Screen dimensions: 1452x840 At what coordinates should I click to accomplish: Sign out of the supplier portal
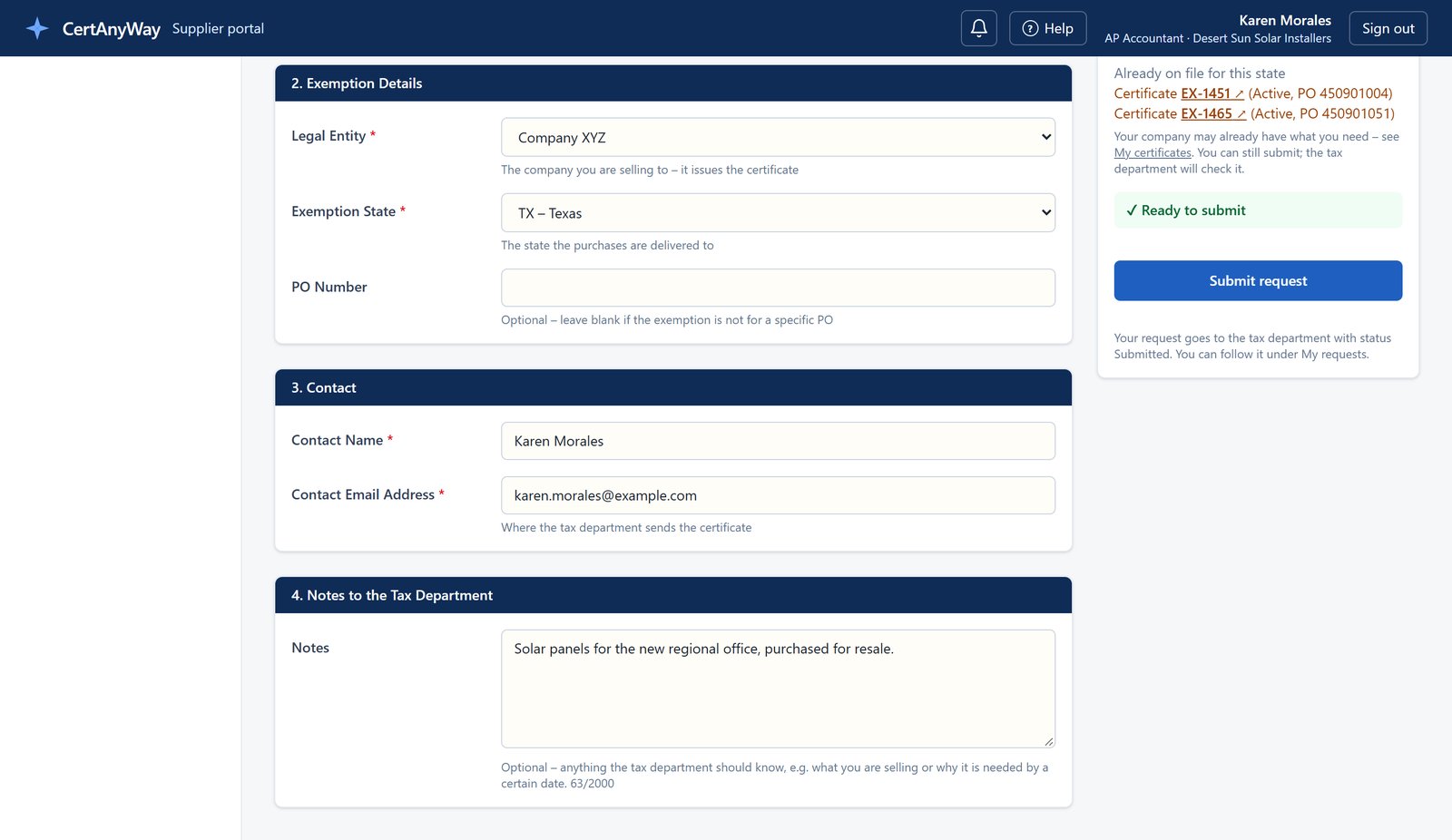coord(1388,28)
